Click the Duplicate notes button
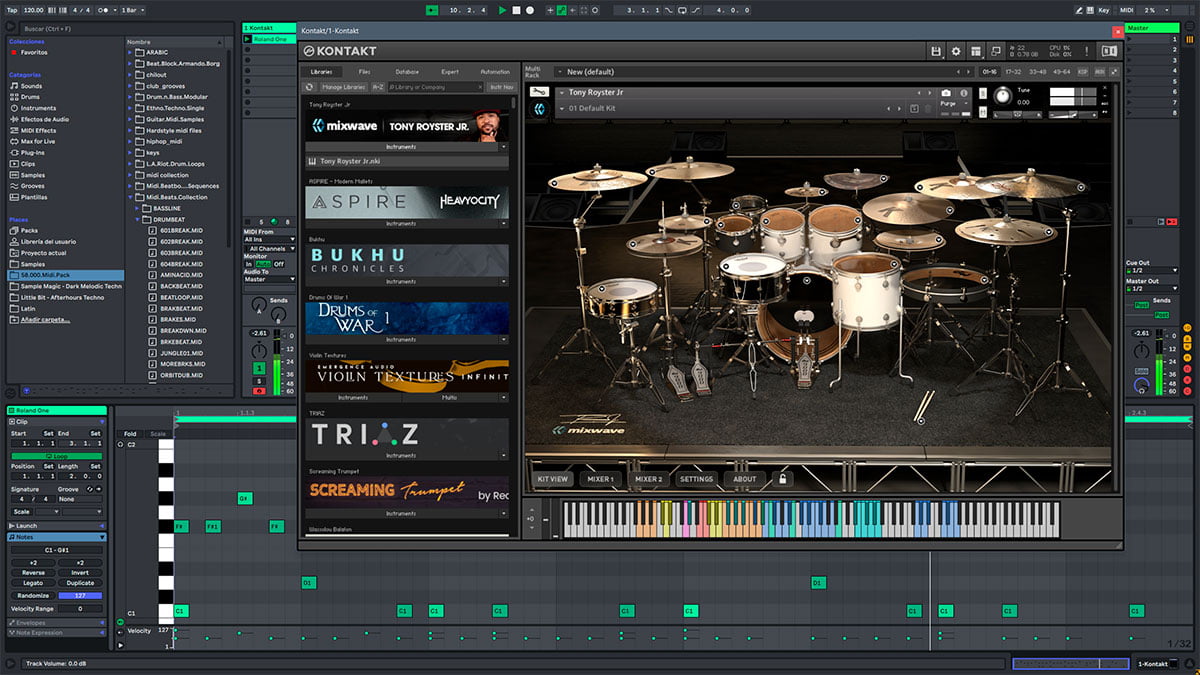Viewport: 1200px width, 675px height. [79, 583]
